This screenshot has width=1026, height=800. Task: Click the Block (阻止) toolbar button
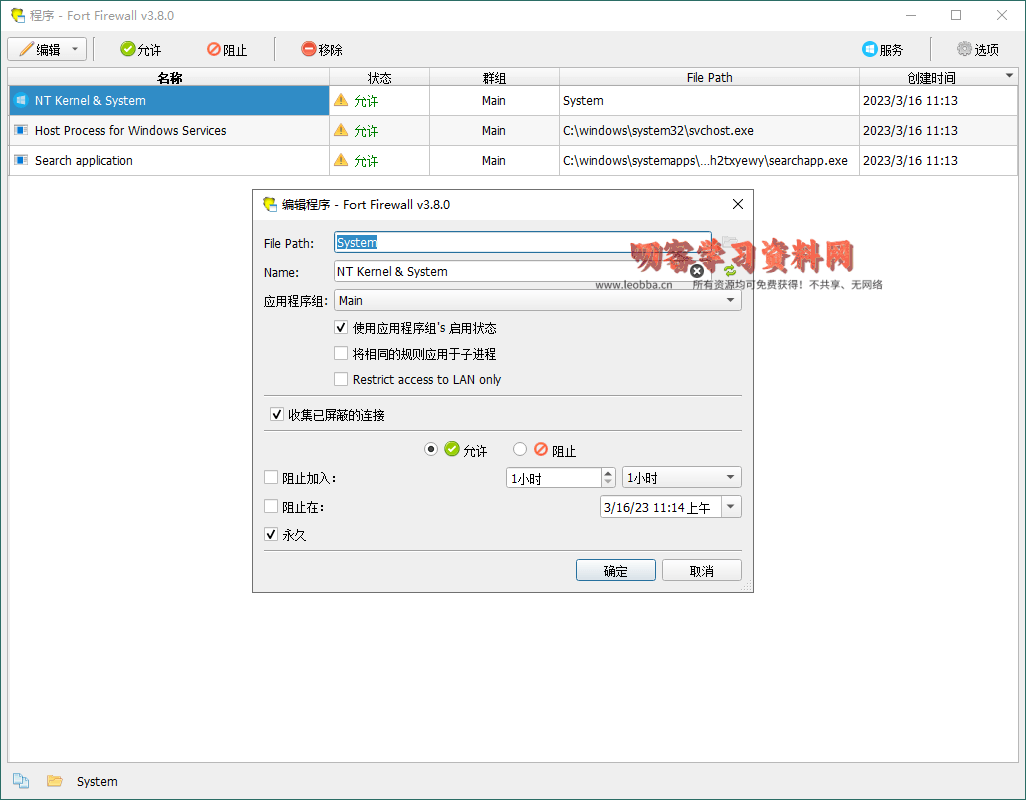(227, 50)
